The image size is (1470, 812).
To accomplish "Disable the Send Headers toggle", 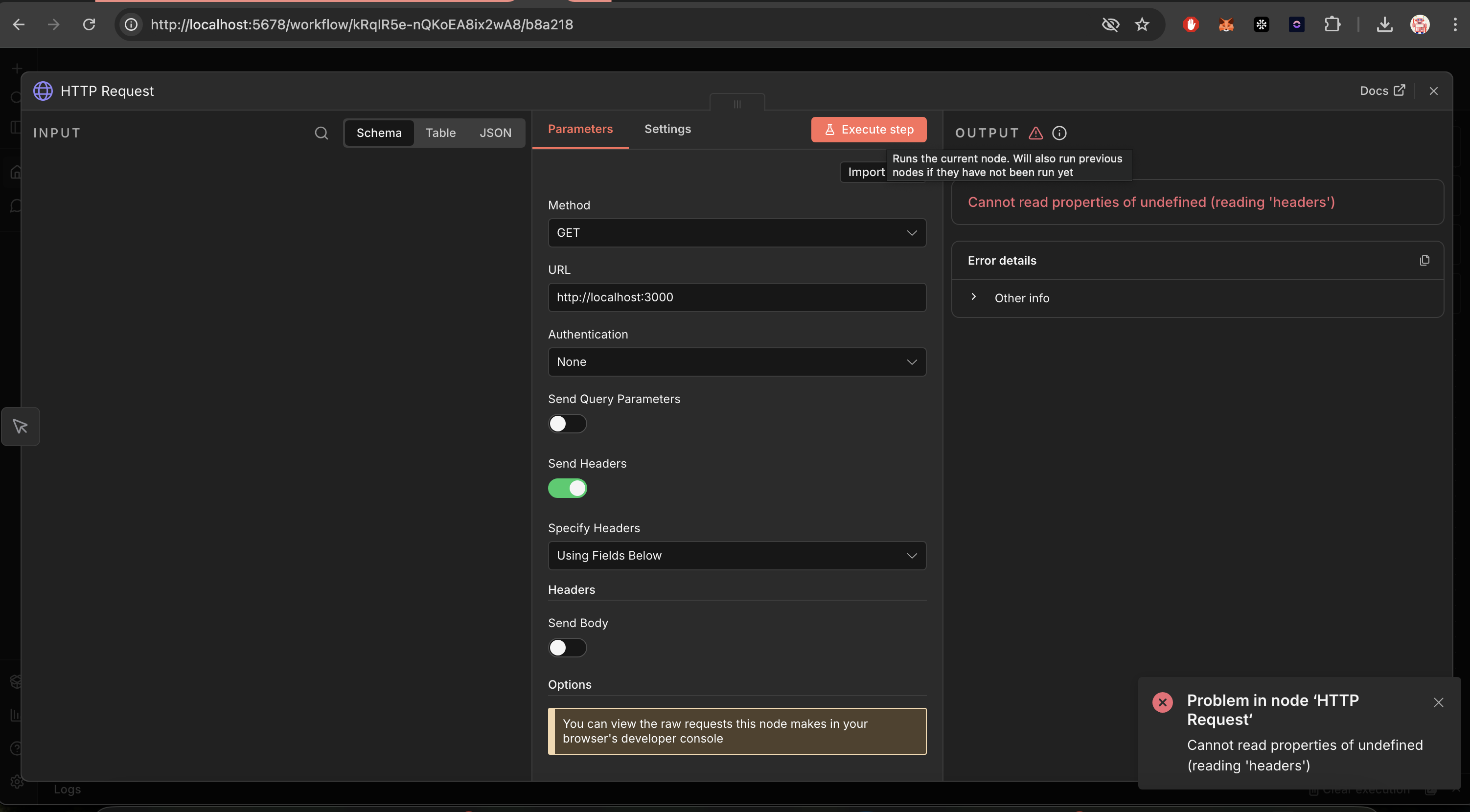I will click(x=567, y=488).
